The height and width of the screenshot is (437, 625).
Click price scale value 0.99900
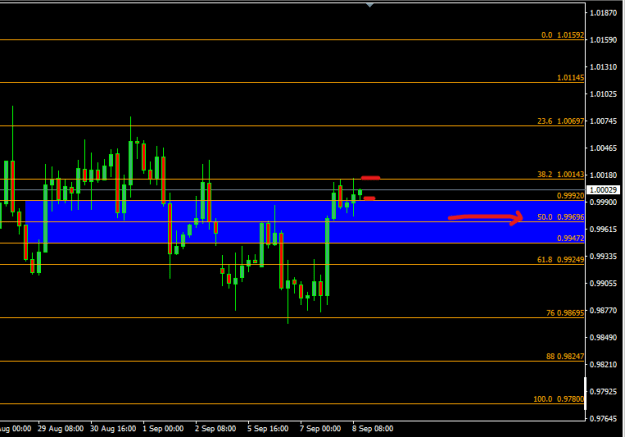click(603, 202)
